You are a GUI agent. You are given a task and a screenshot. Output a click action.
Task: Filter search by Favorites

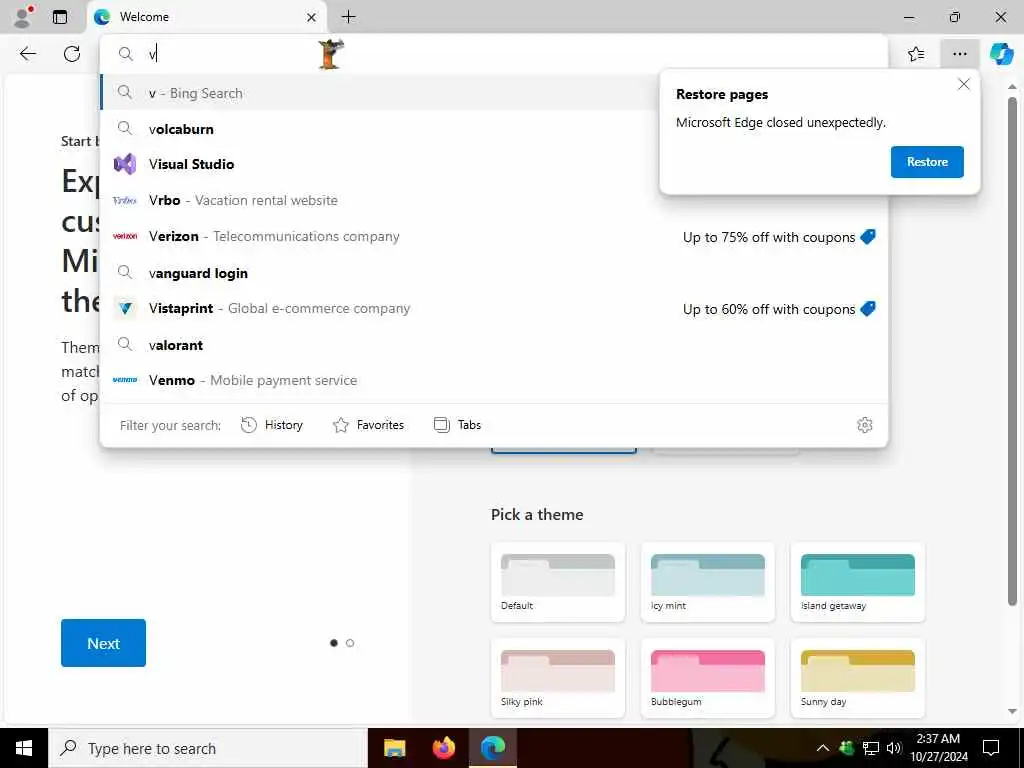(368, 425)
